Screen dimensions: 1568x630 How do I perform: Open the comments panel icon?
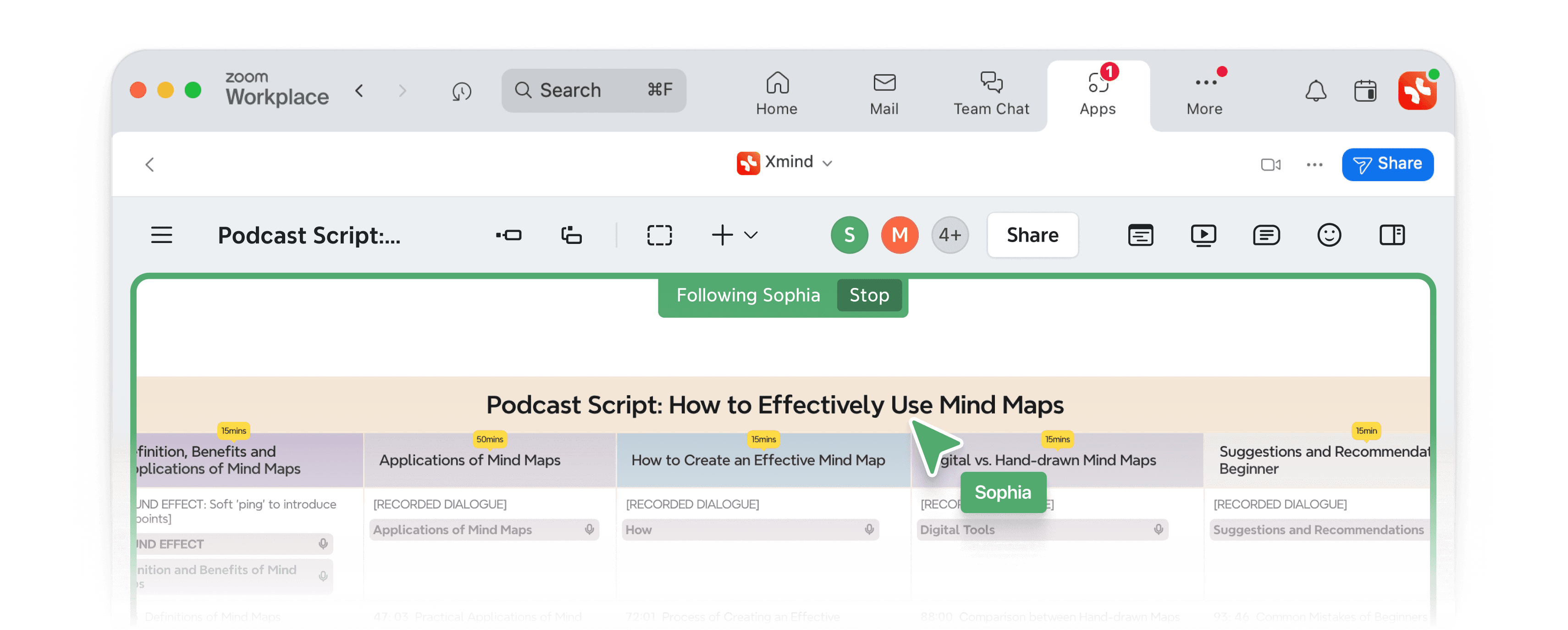[1266, 235]
